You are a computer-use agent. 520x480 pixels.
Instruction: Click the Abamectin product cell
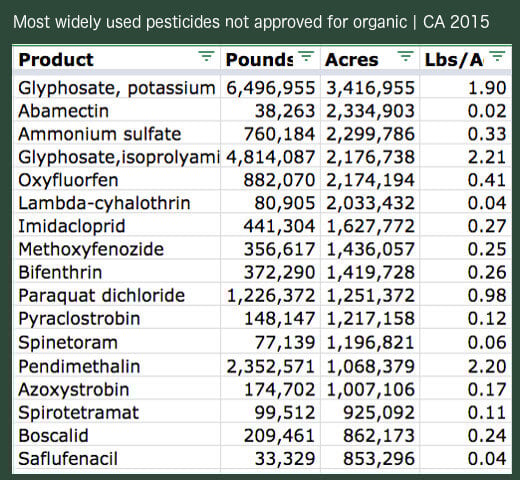117,111
